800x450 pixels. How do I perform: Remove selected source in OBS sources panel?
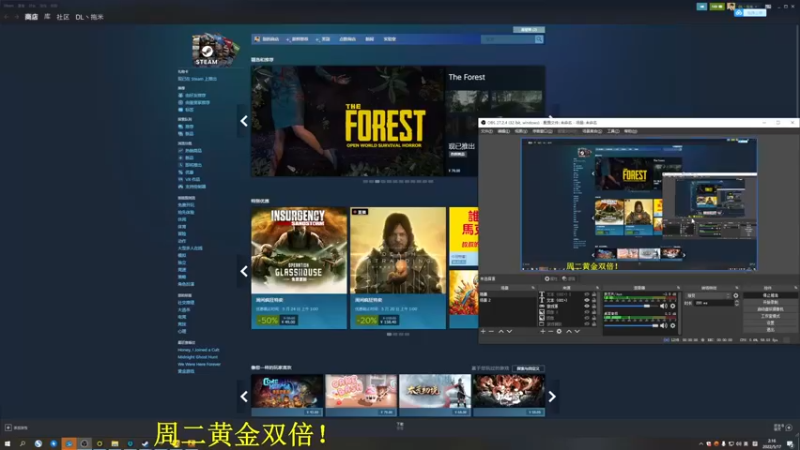pyautogui.click(x=551, y=332)
